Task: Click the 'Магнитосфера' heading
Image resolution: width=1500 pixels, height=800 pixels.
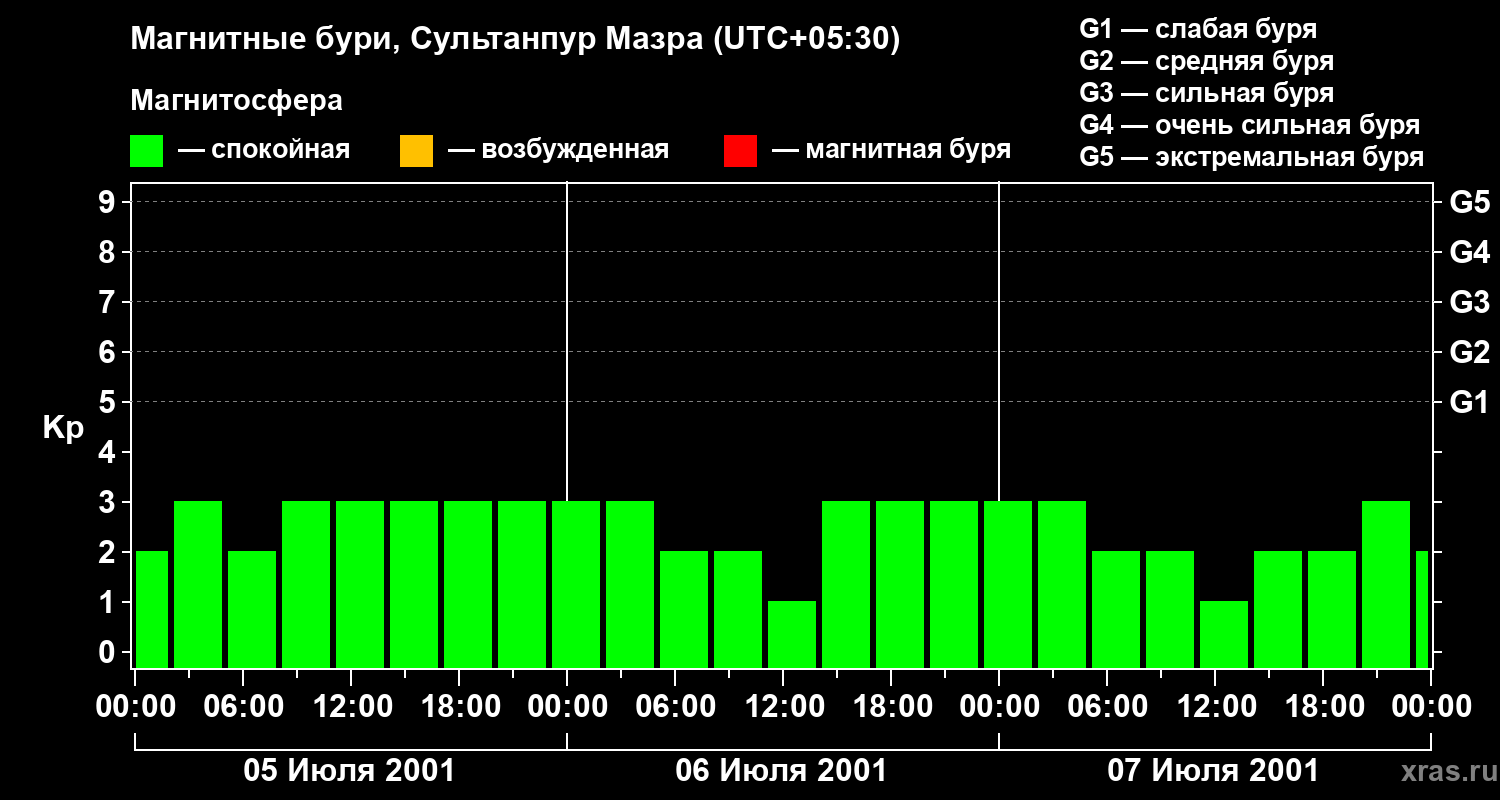Action: [x=236, y=101]
